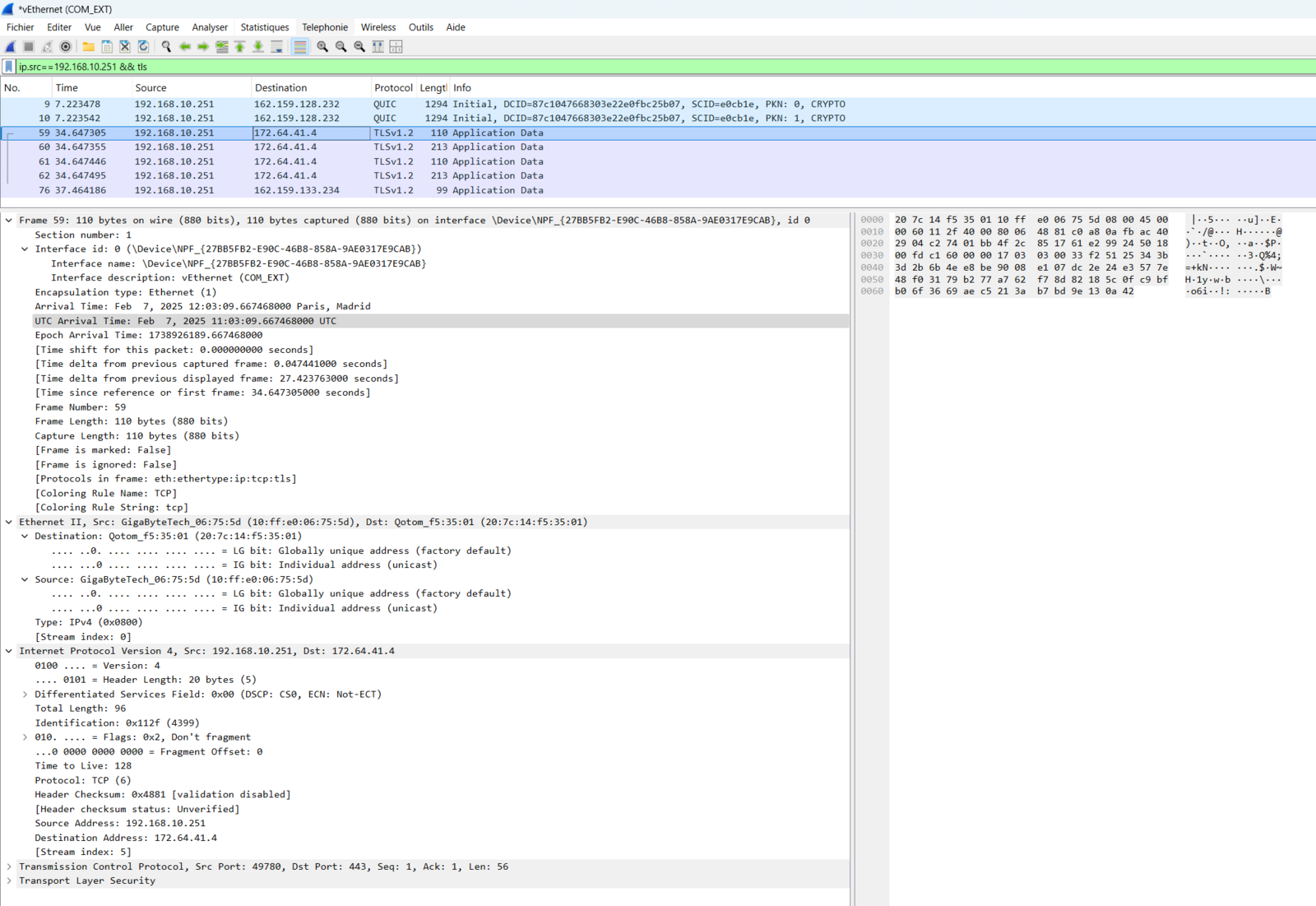Toggle the colorize packet list button
Screen dimensions: 1316x906
300,47
